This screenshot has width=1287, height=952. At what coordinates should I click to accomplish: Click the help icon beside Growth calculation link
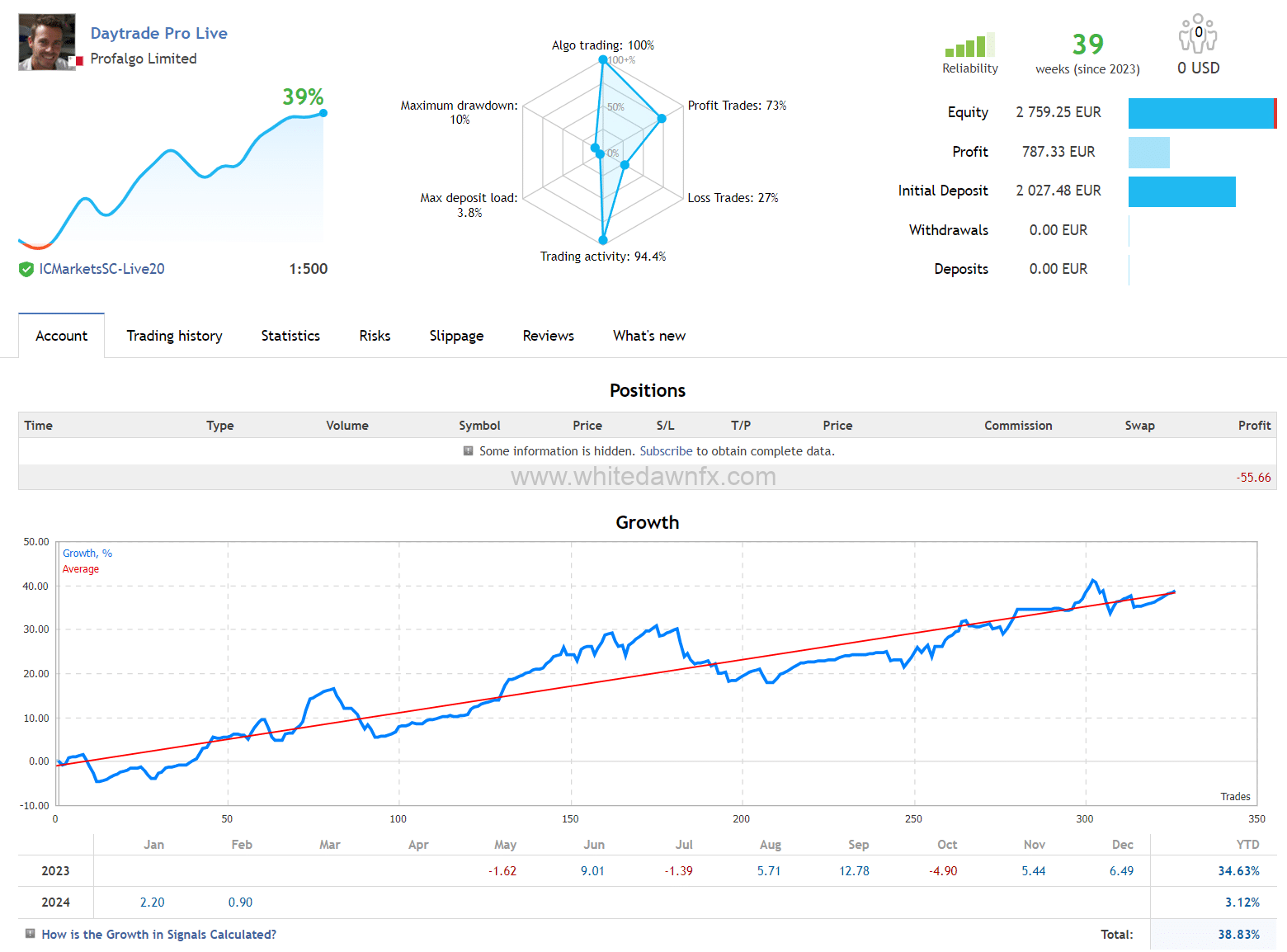[31, 934]
